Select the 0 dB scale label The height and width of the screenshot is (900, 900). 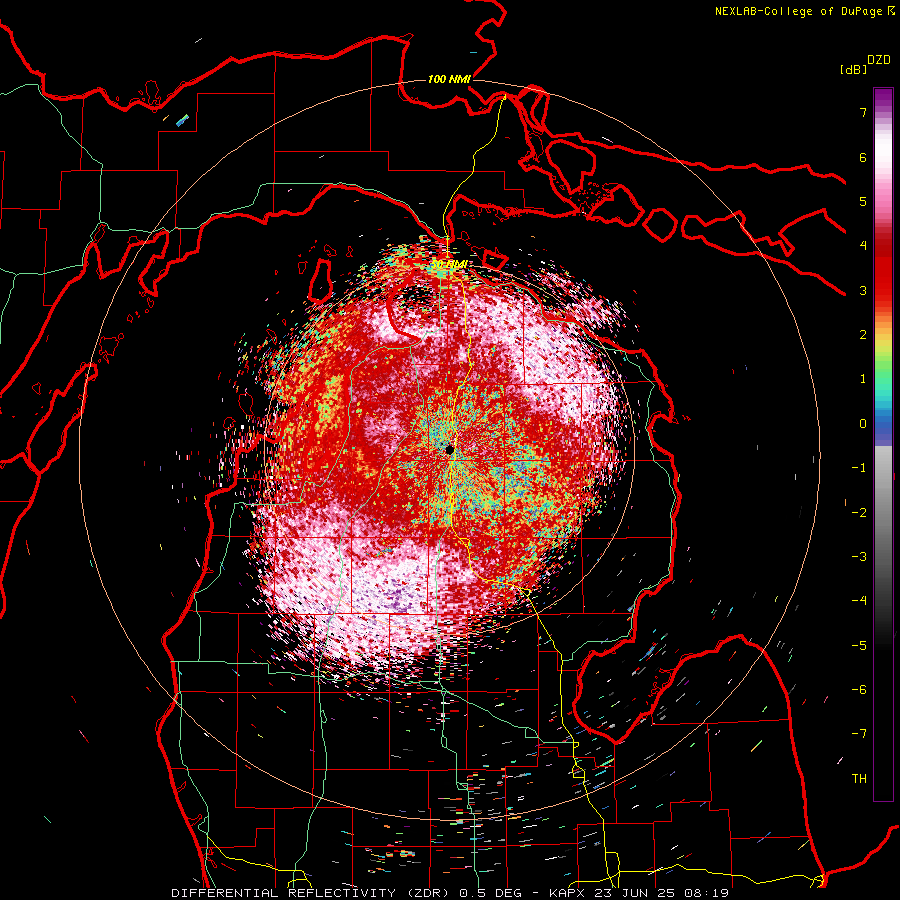click(863, 424)
